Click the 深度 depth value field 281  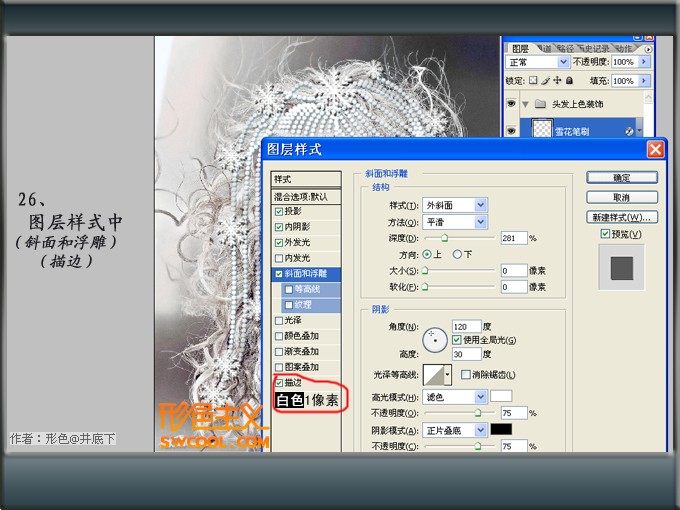(x=514, y=238)
